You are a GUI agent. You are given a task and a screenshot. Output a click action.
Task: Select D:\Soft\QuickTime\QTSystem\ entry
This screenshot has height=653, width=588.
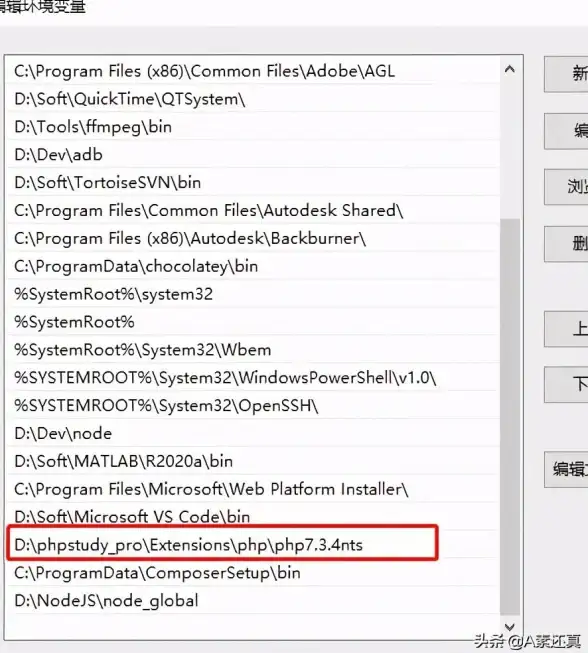point(253,99)
